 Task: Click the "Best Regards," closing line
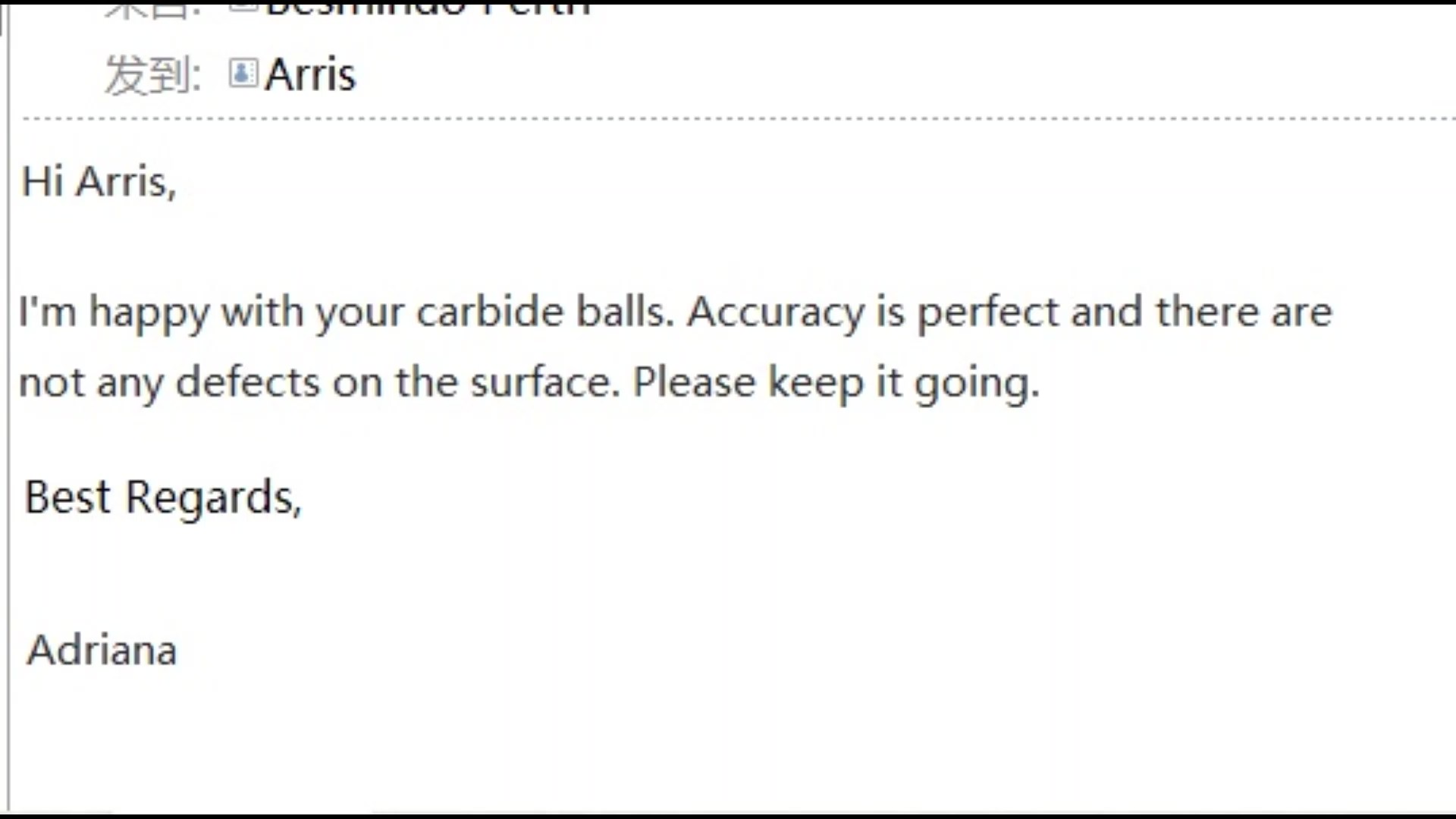163,498
